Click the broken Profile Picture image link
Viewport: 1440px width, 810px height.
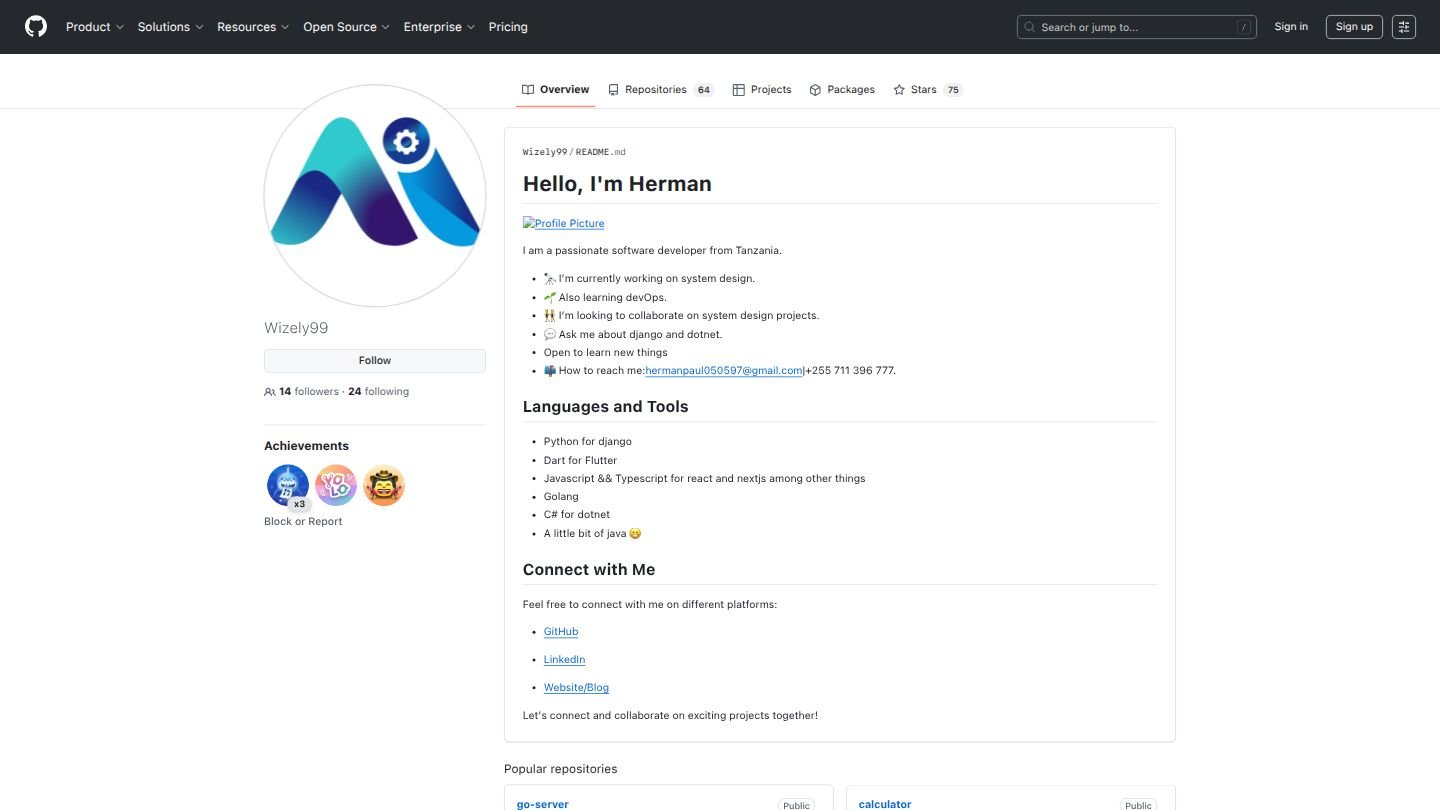563,223
